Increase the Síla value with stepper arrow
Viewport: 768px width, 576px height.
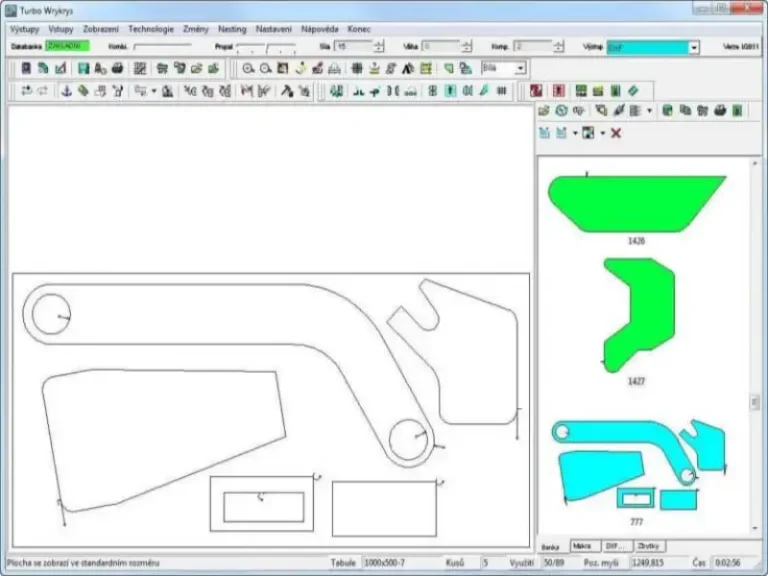point(379,43)
